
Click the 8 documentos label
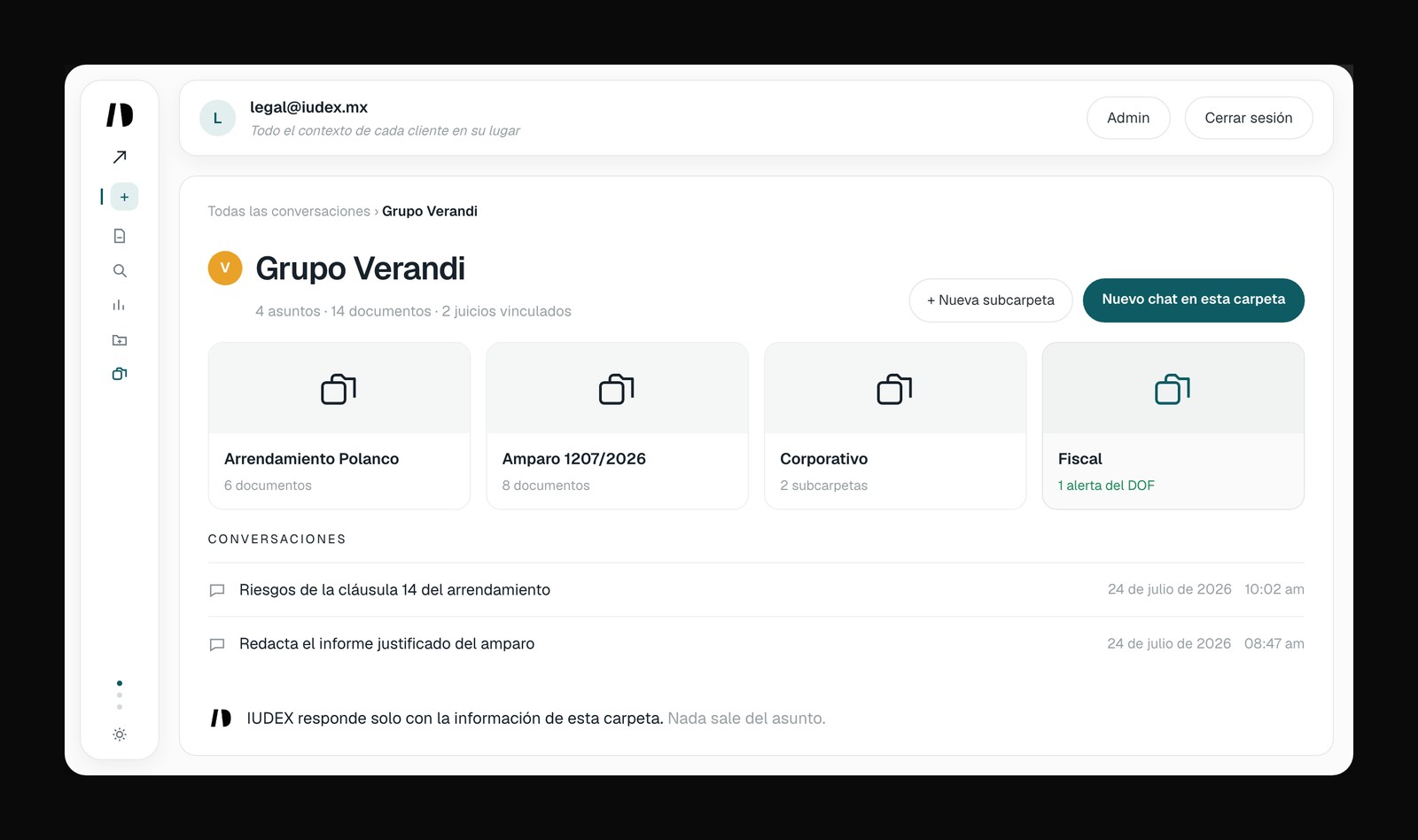(546, 486)
